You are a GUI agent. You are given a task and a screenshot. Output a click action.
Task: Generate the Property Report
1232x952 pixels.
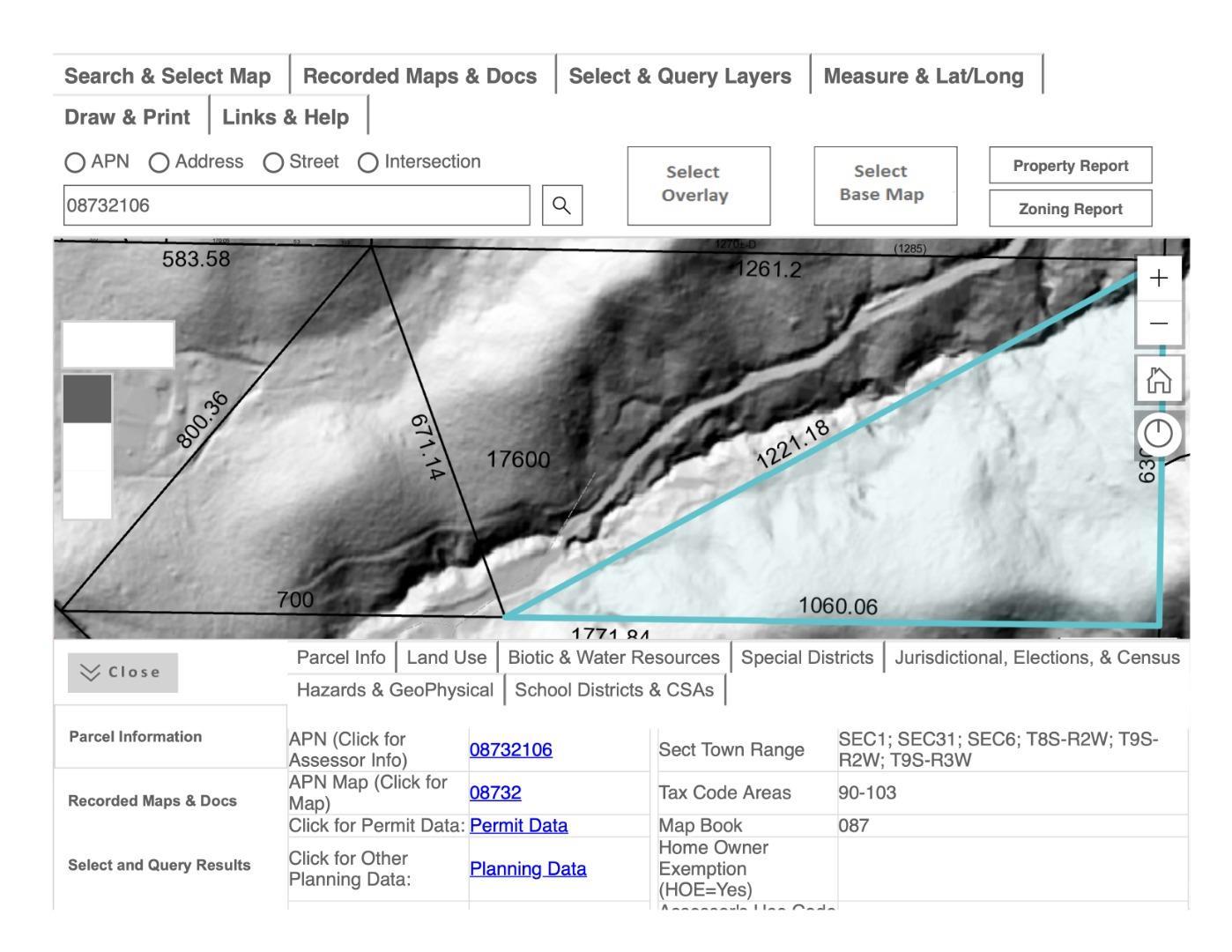pyautogui.click(x=1070, y=166)
